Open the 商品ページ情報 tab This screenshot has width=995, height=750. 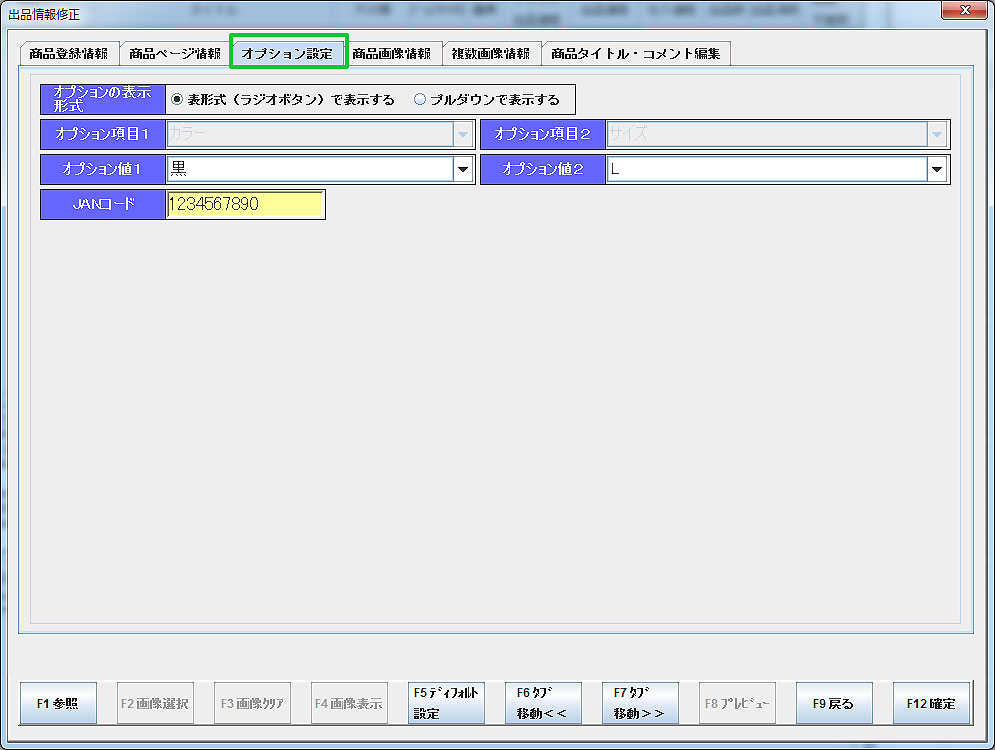tap(175, 54)
